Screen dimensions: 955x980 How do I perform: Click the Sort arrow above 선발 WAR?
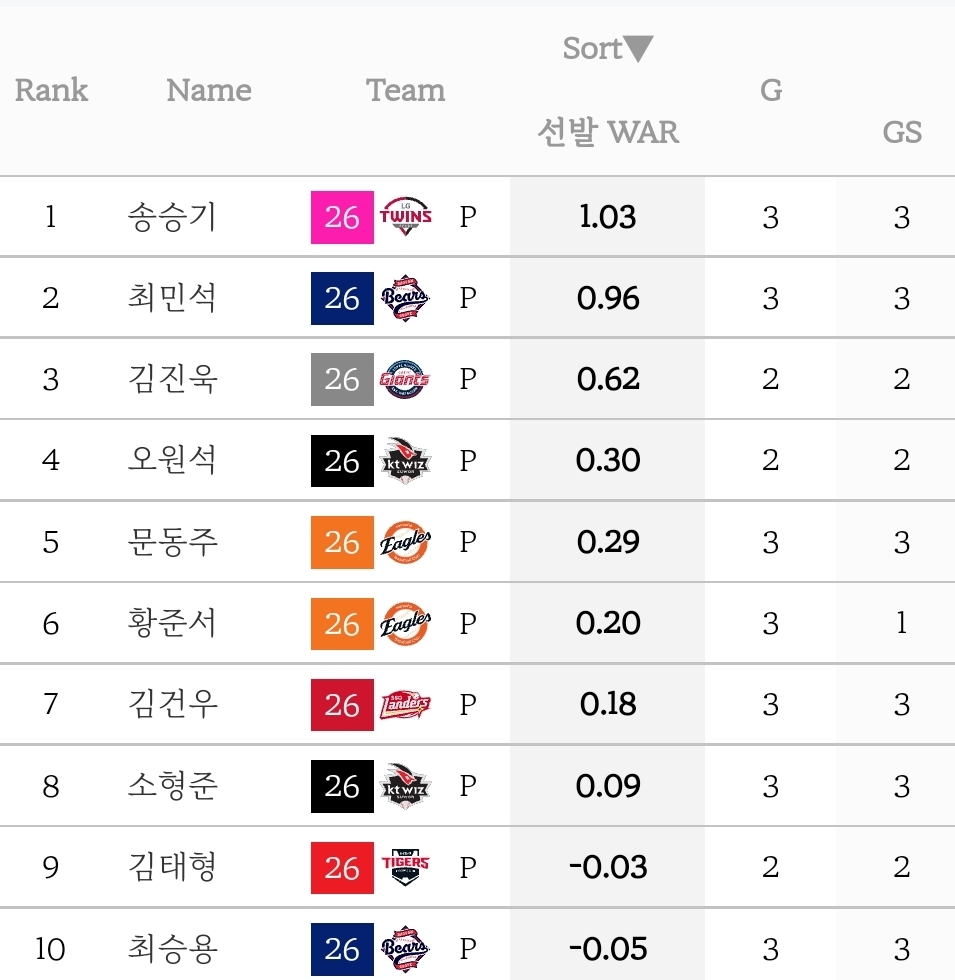[x=639, y=49]
